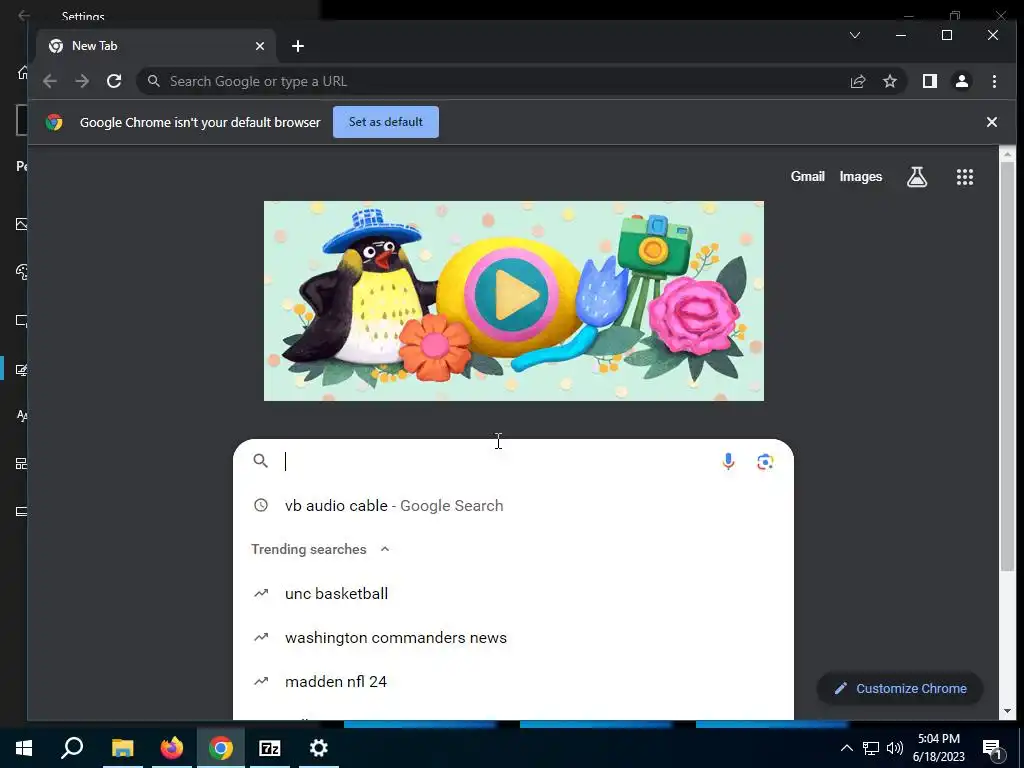
Task: Open 7-Zip from the taskbar
Action: click(x=270, y=748)
